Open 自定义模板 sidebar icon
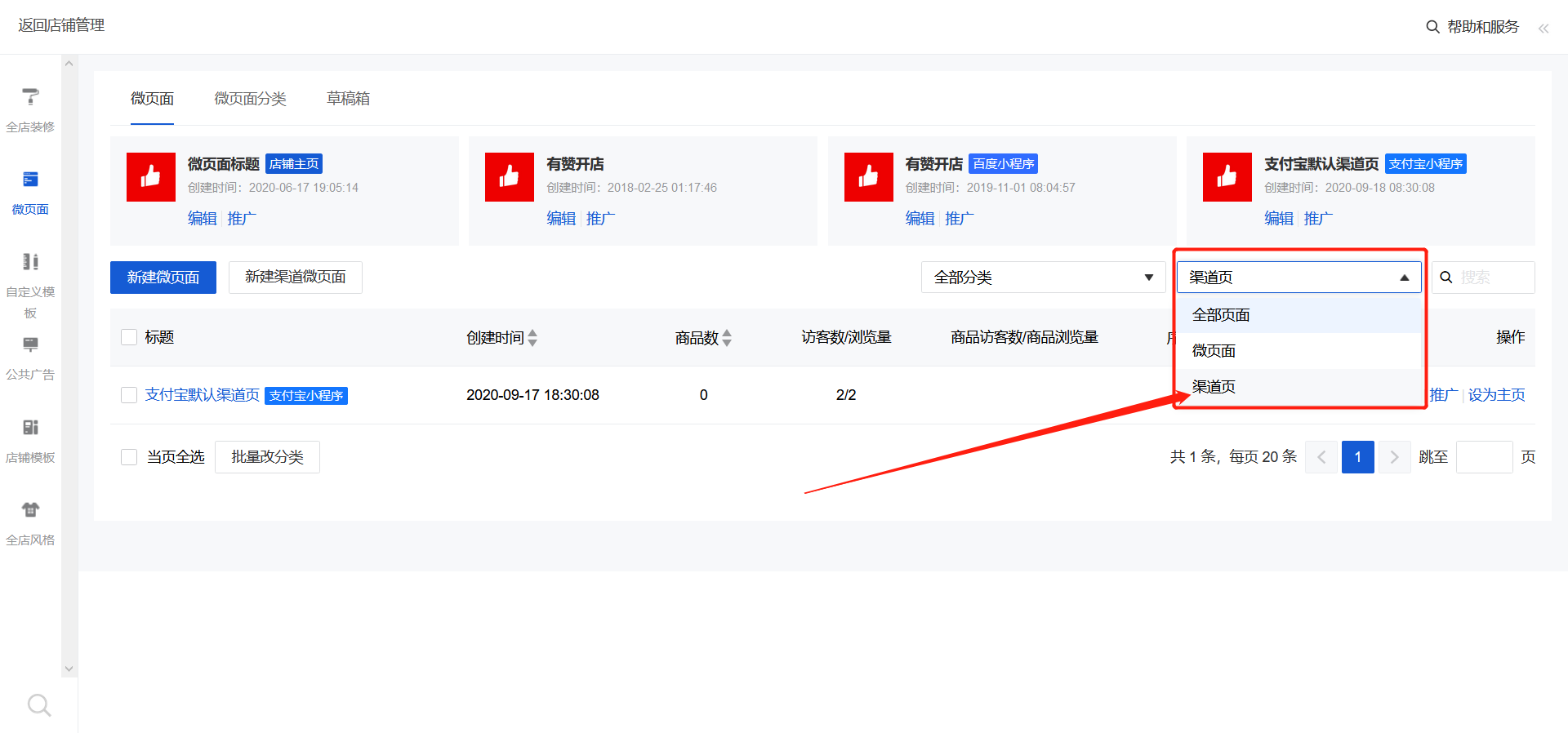The image size is (1568, 733). (x=30, y=261)
